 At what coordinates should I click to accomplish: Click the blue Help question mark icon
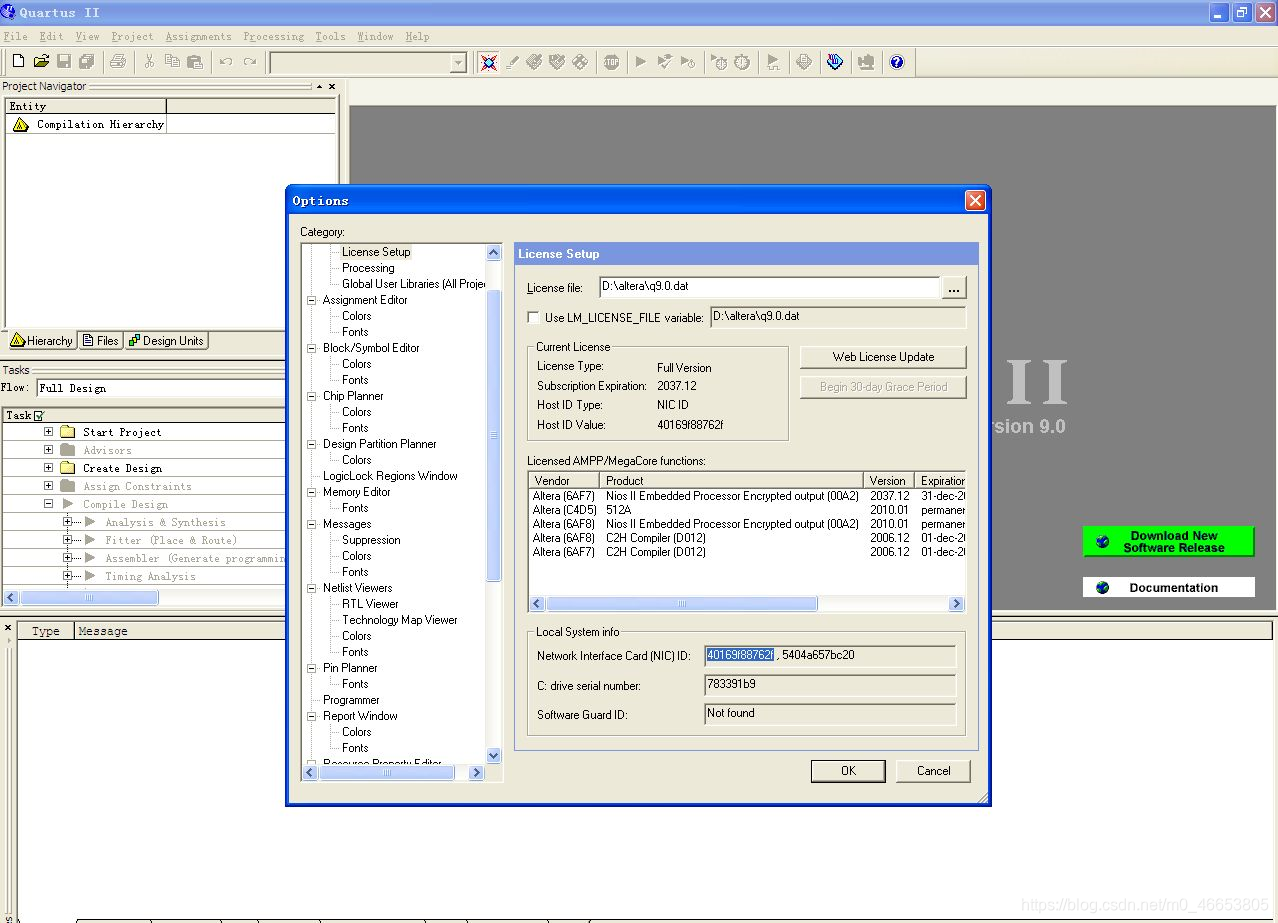897,62
